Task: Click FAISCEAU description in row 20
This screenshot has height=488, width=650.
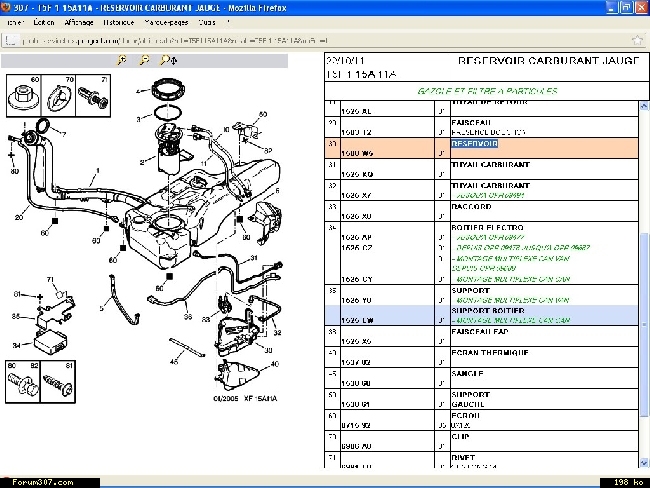Action: point(471,123)
